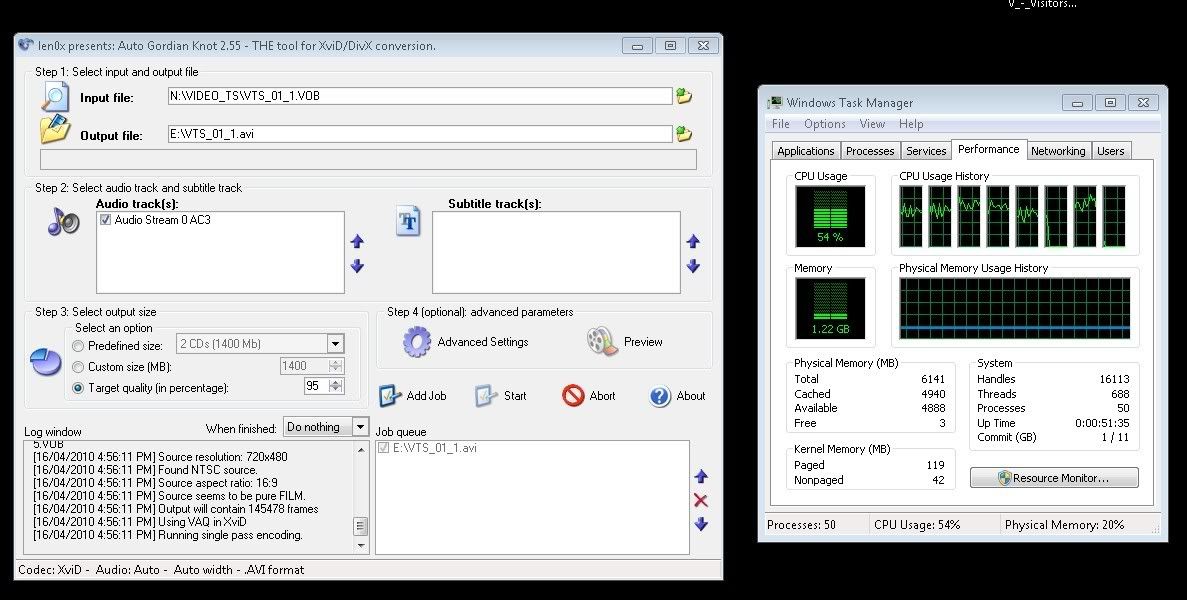
Task: Open the Task Manager View menu
Action: click(872, 124)
